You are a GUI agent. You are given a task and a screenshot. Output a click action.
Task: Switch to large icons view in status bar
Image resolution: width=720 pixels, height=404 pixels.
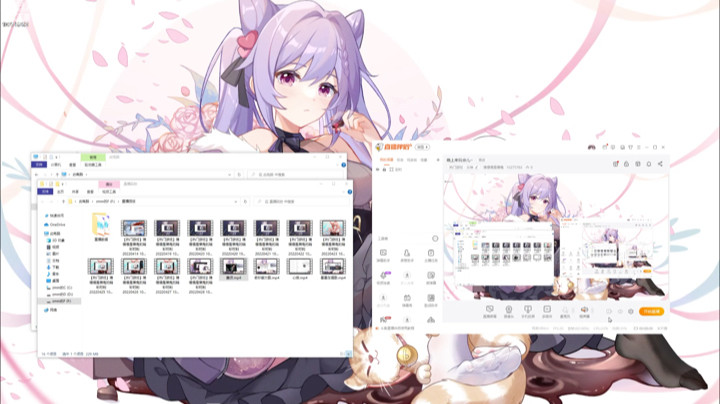(x=349, y=354)
